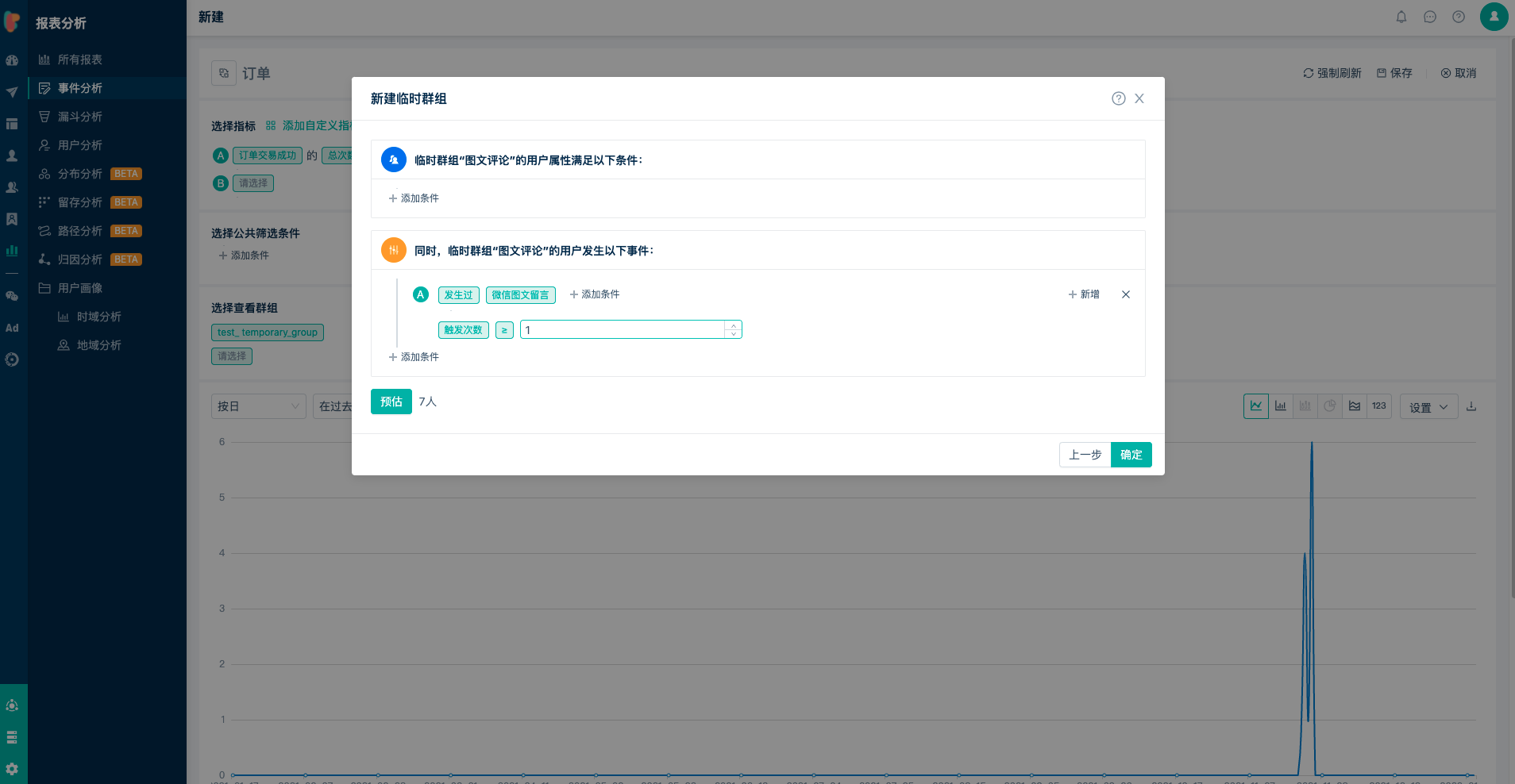
Task: Open 漏斗分析 in the sidebar
Action: (x=80, y=117)
